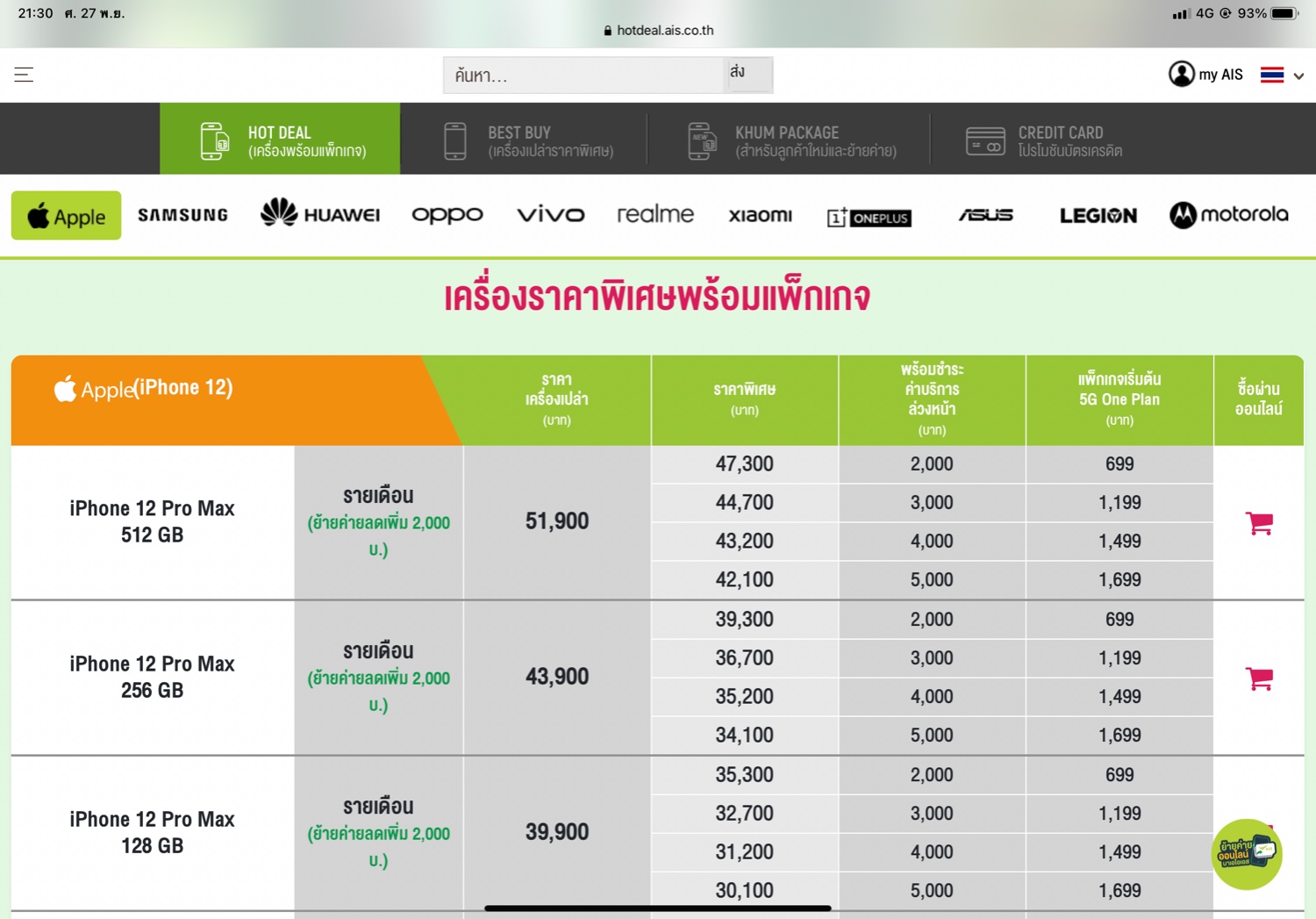Select the พร้อมชำระค่าบริการล่วงหน้า column header

pyautogui.click(x=932, y=399)
